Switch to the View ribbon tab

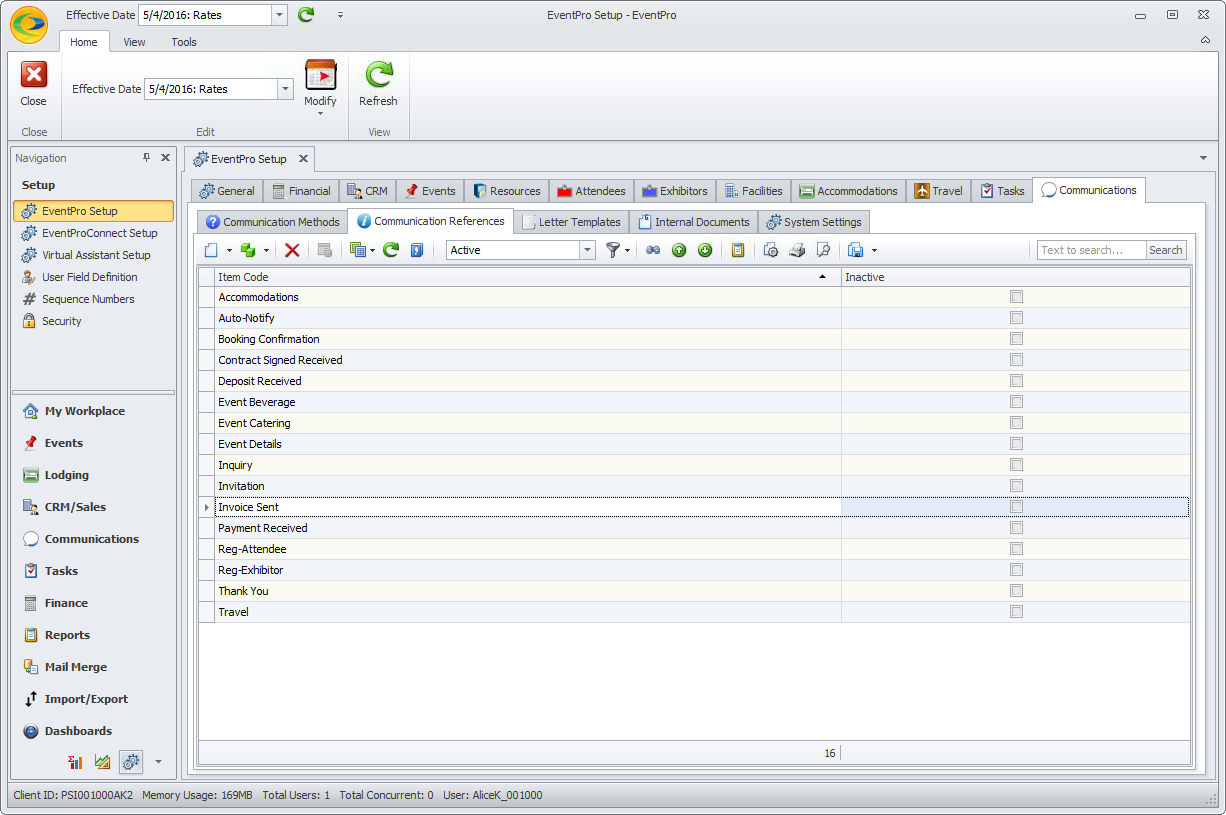[x=134, y=42]
